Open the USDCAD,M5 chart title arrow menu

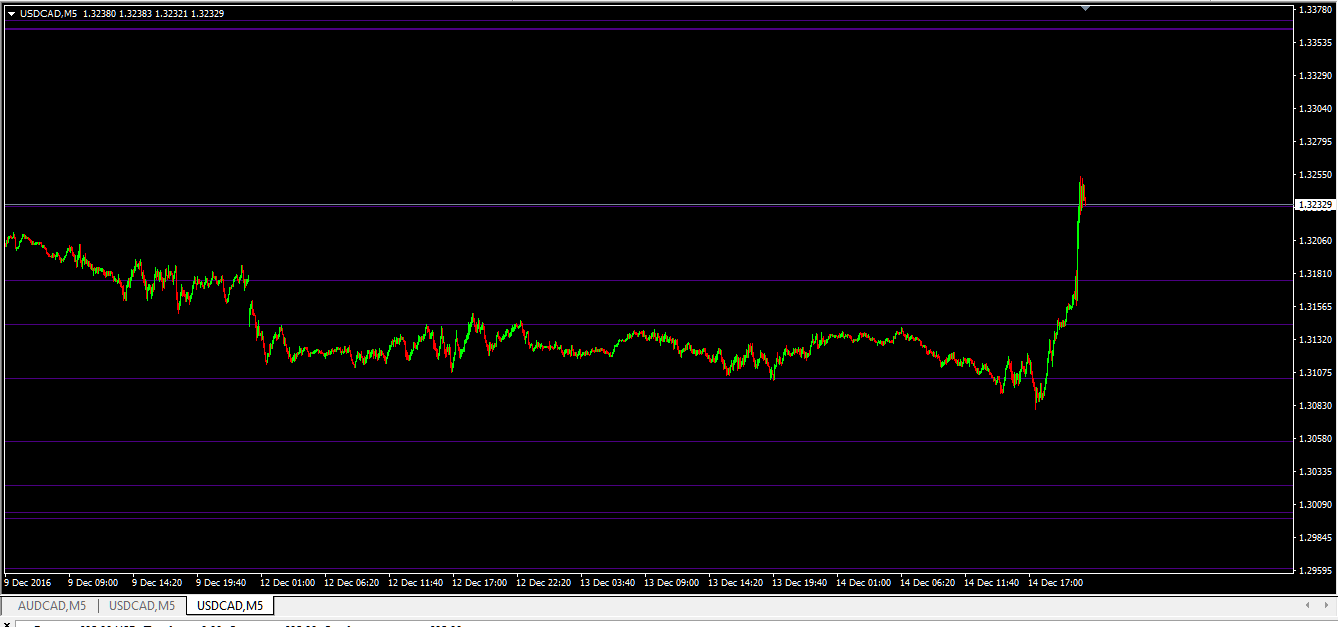[x=11, y=14]
